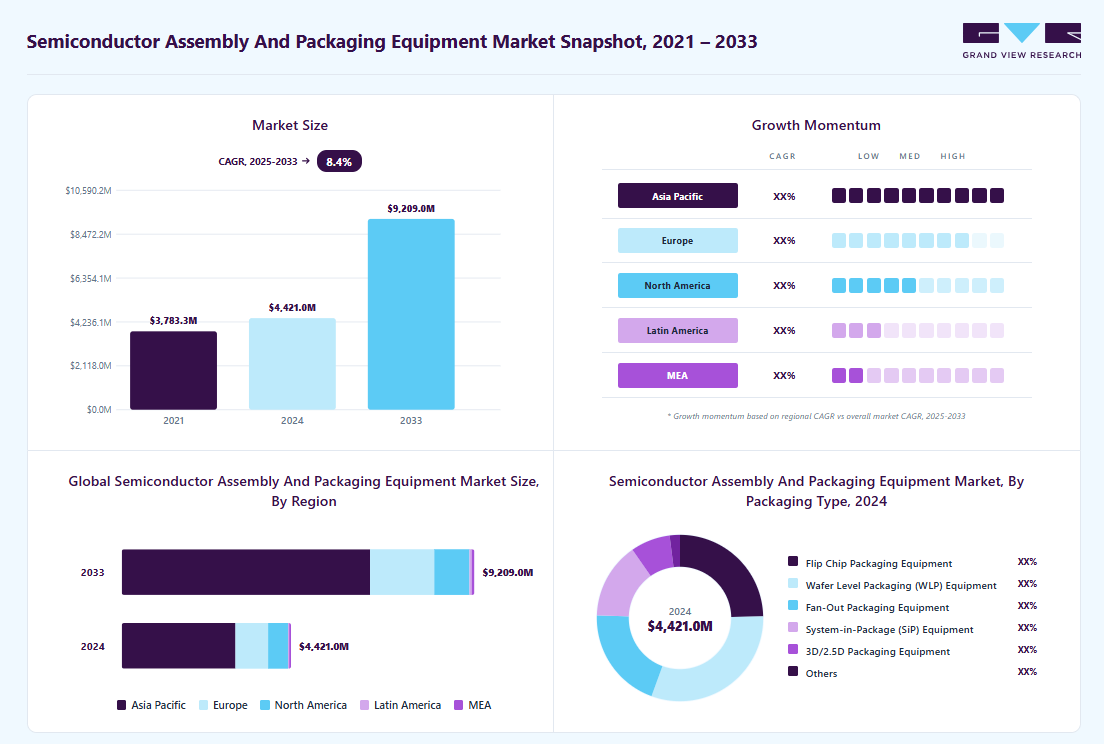Click the 2033 Asia Pacific stacked bar segment
The width and height of the screenshot is (1104, 744).
click(246, 572)
